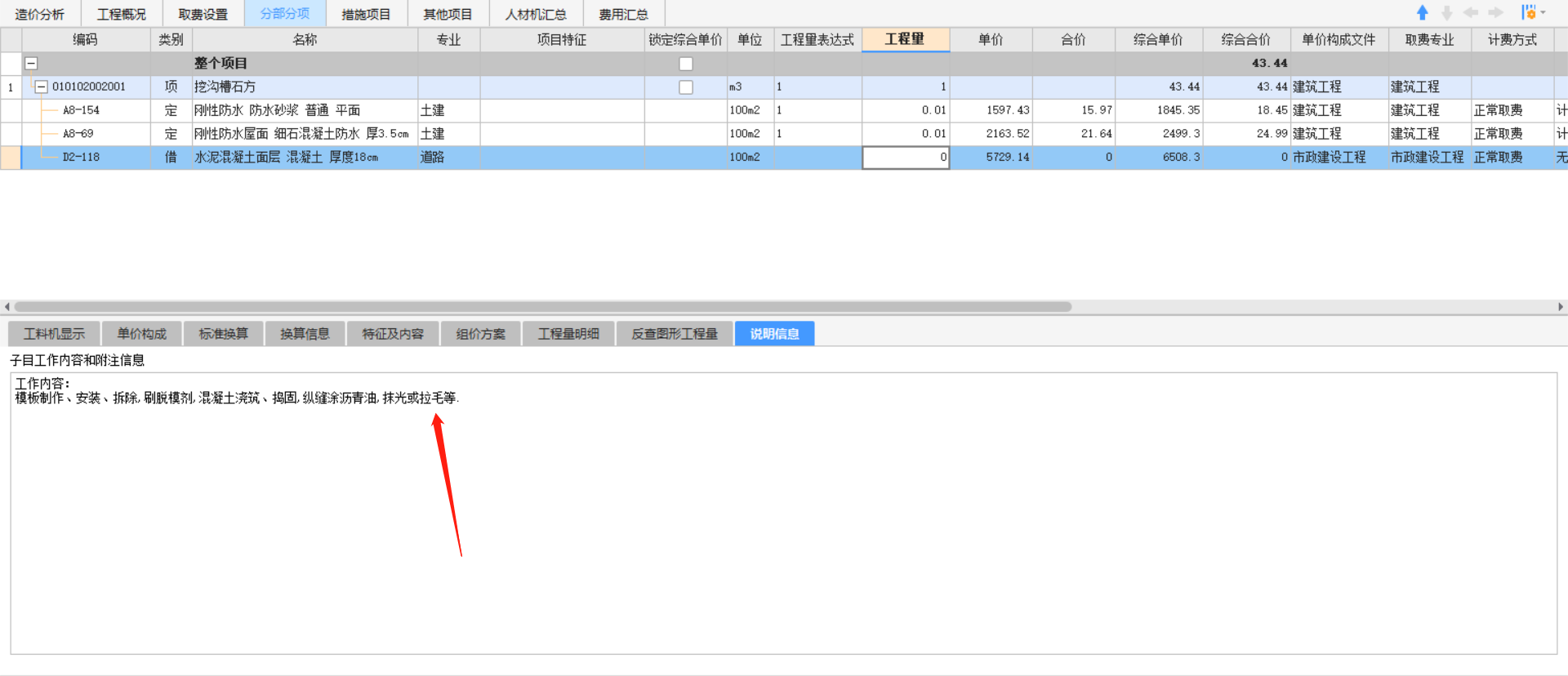Click the 计费方式 column header
The image size is (1568, 676).
pos(1512,40)
